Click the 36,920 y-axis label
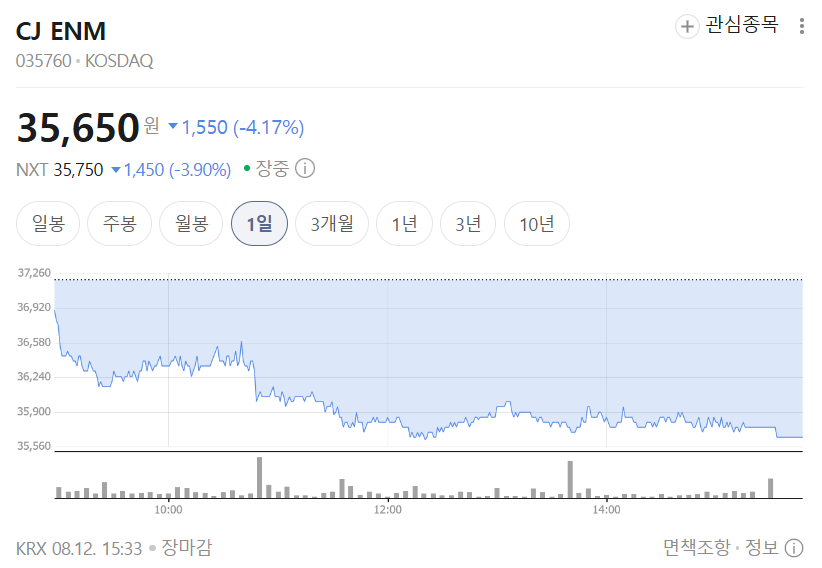The width and height of the screenshot is (822, 568). pyautogui.click(x=34, y=307)
